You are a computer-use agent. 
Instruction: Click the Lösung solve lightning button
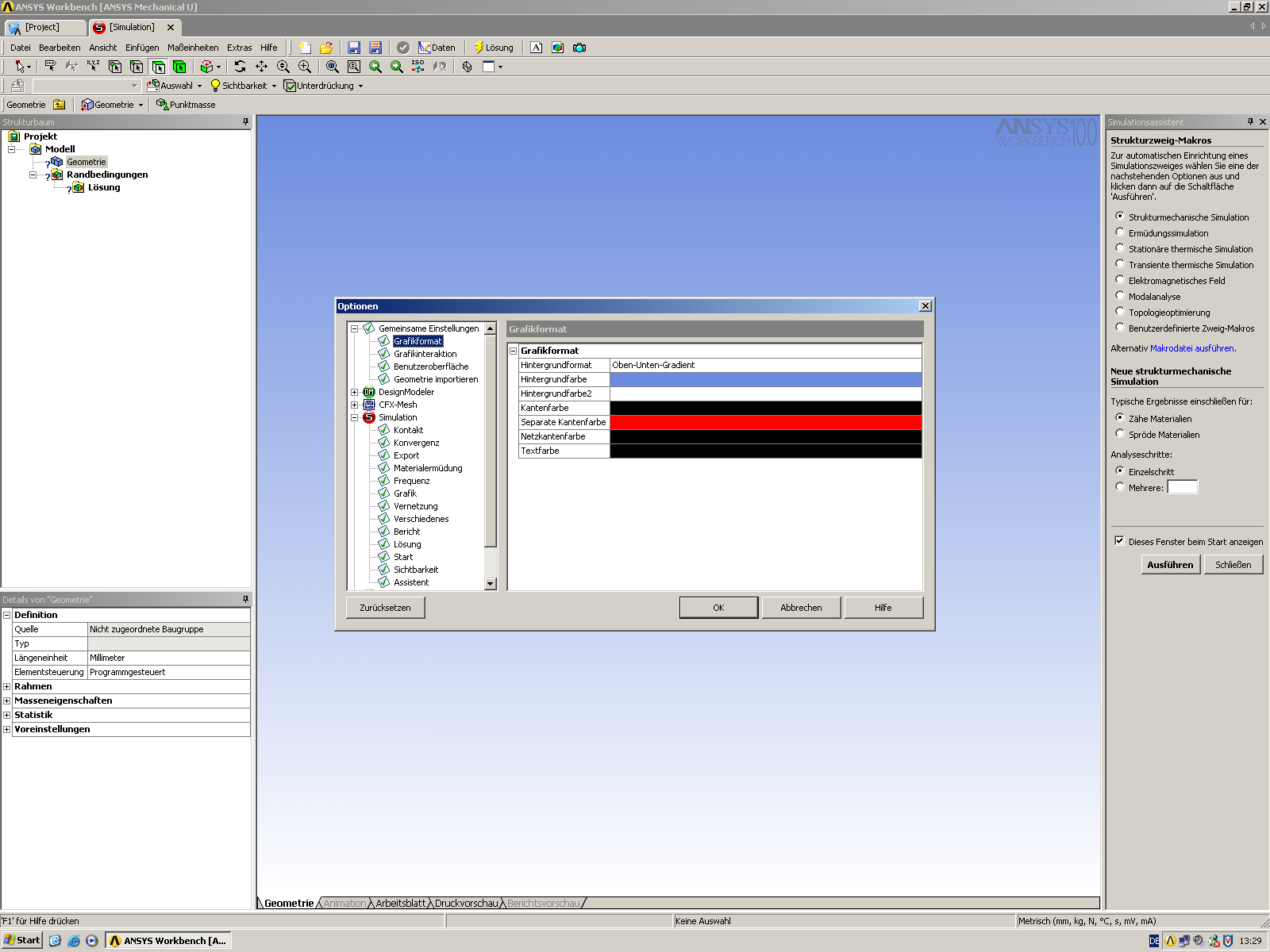(494, 48)
